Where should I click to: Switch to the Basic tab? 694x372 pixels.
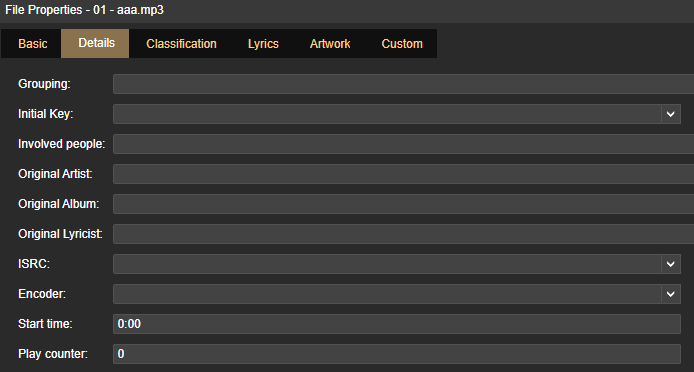pos(32,44)
